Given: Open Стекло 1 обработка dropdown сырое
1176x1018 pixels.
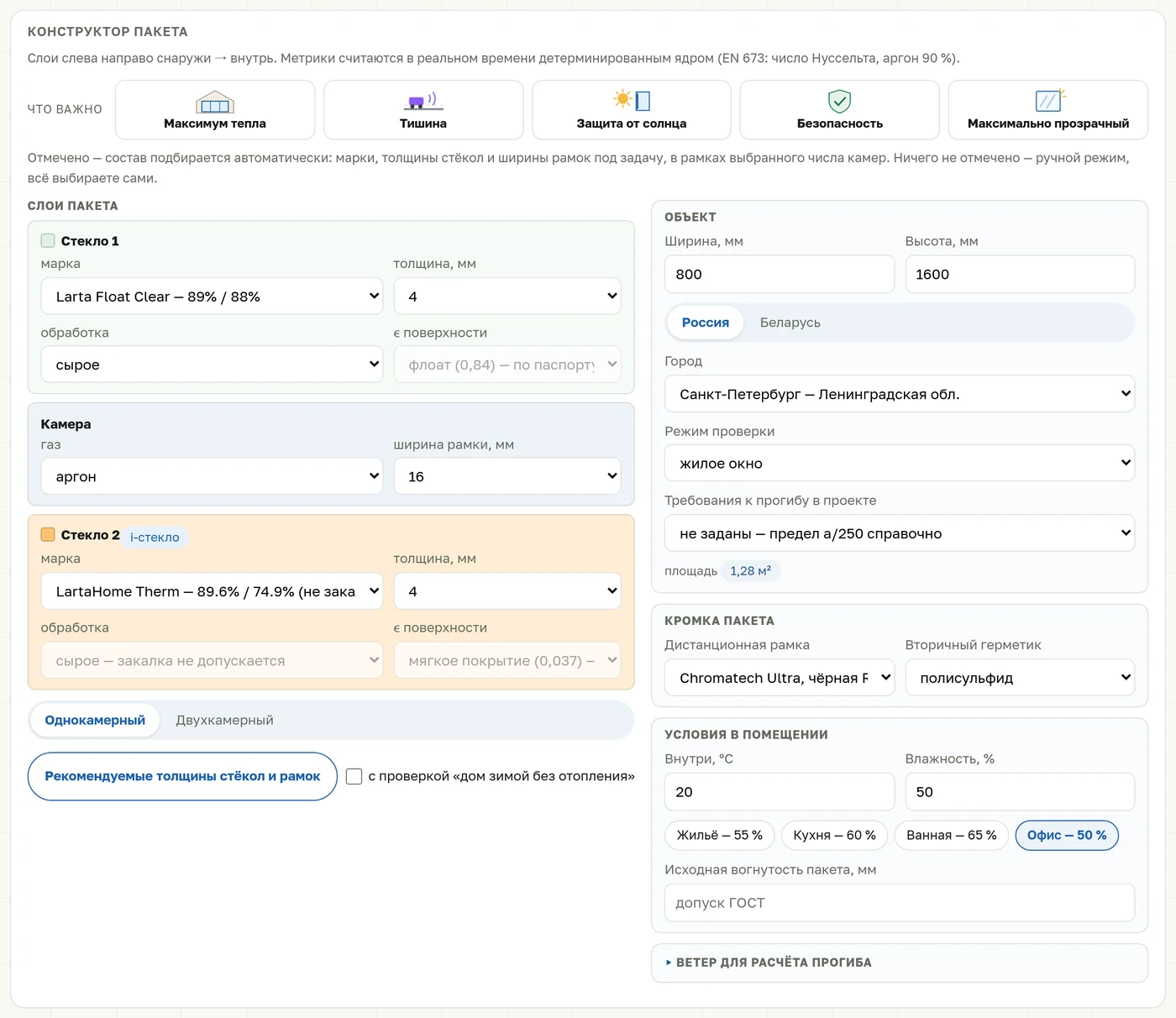Looking at the screenshot, I should [212, 365].
